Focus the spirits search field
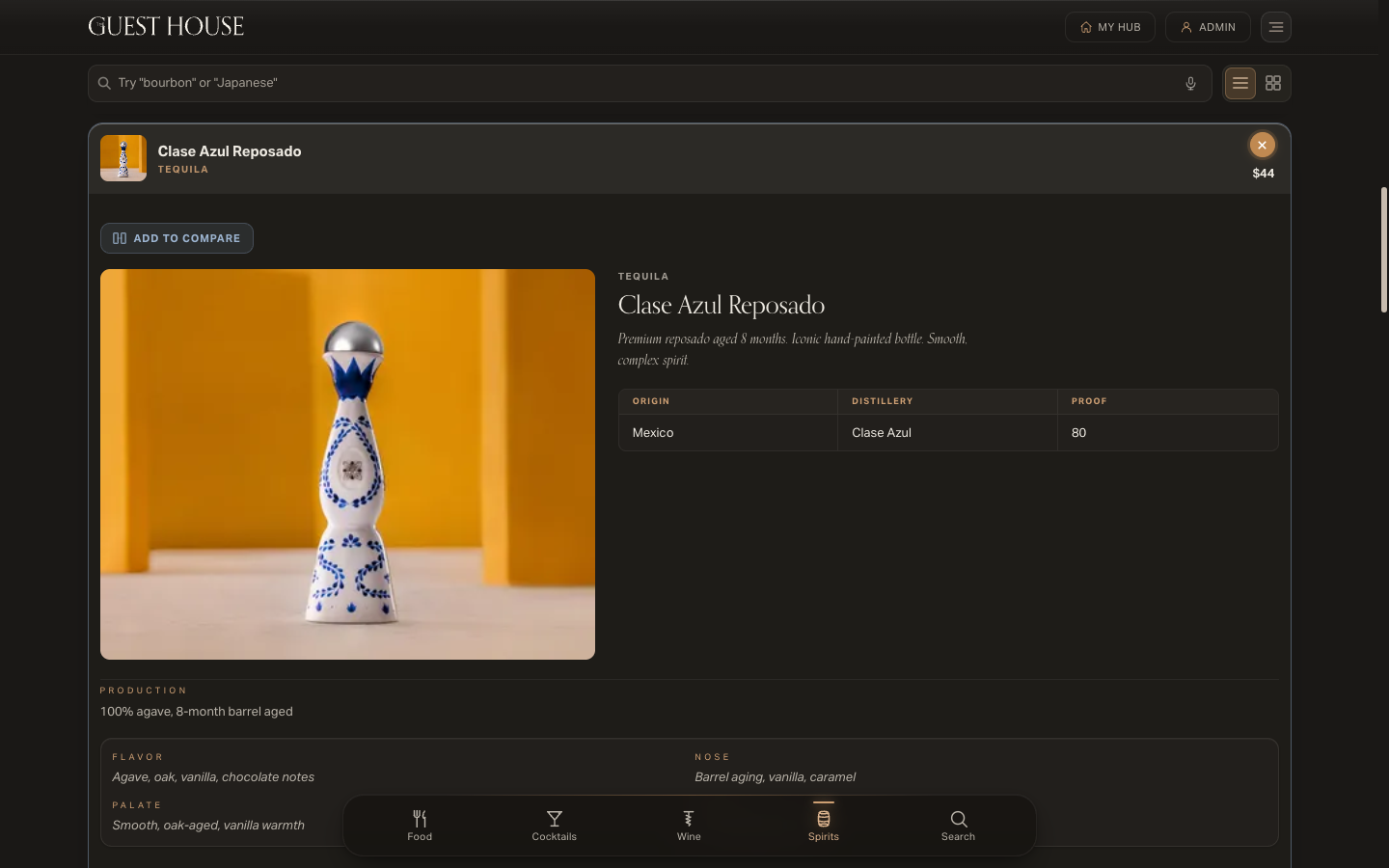Image resolution: width=1389 pixels, height=868 pixels. pyautogui.click(x=649, y=83)
